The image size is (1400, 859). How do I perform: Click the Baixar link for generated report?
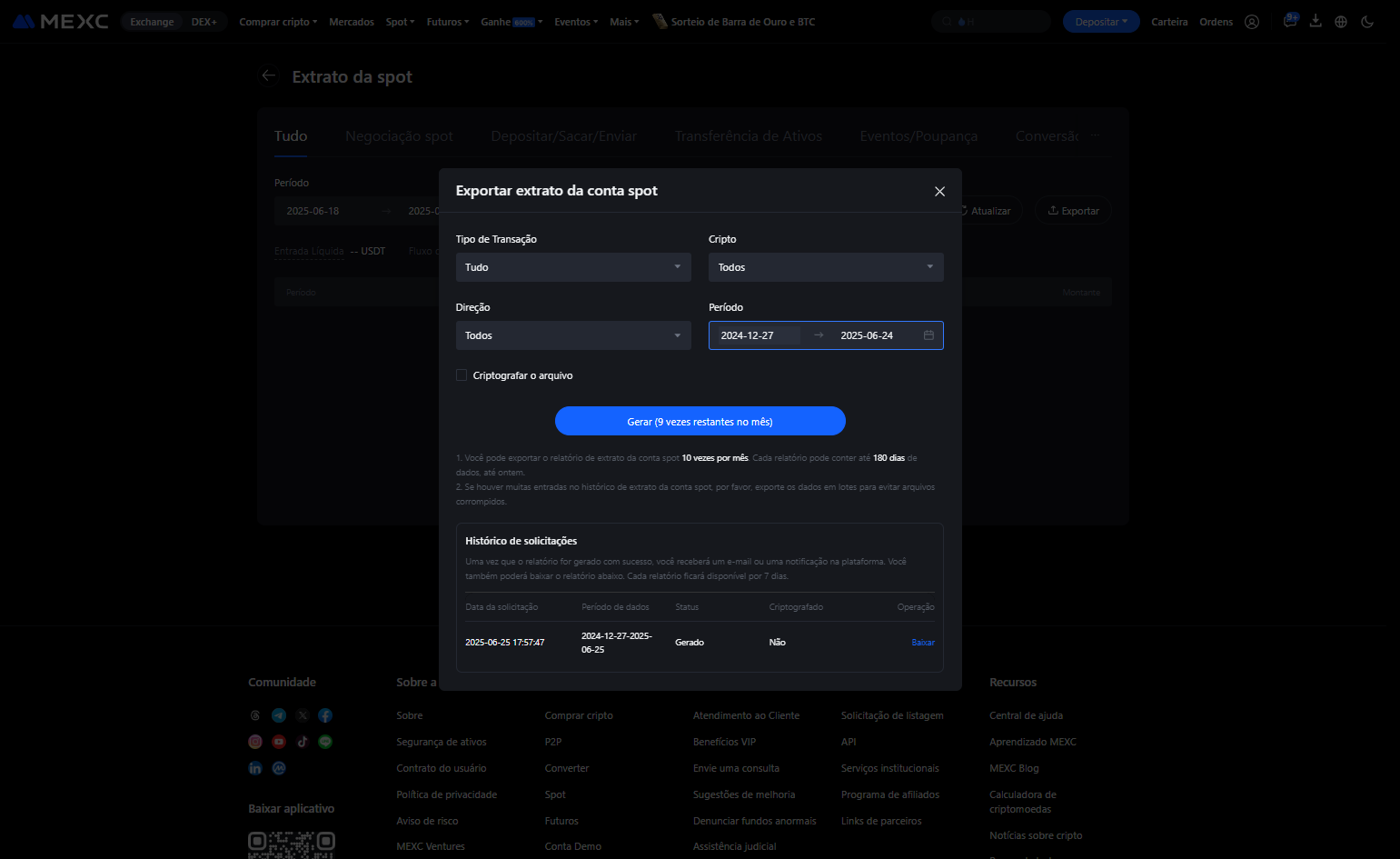(923, 643)
